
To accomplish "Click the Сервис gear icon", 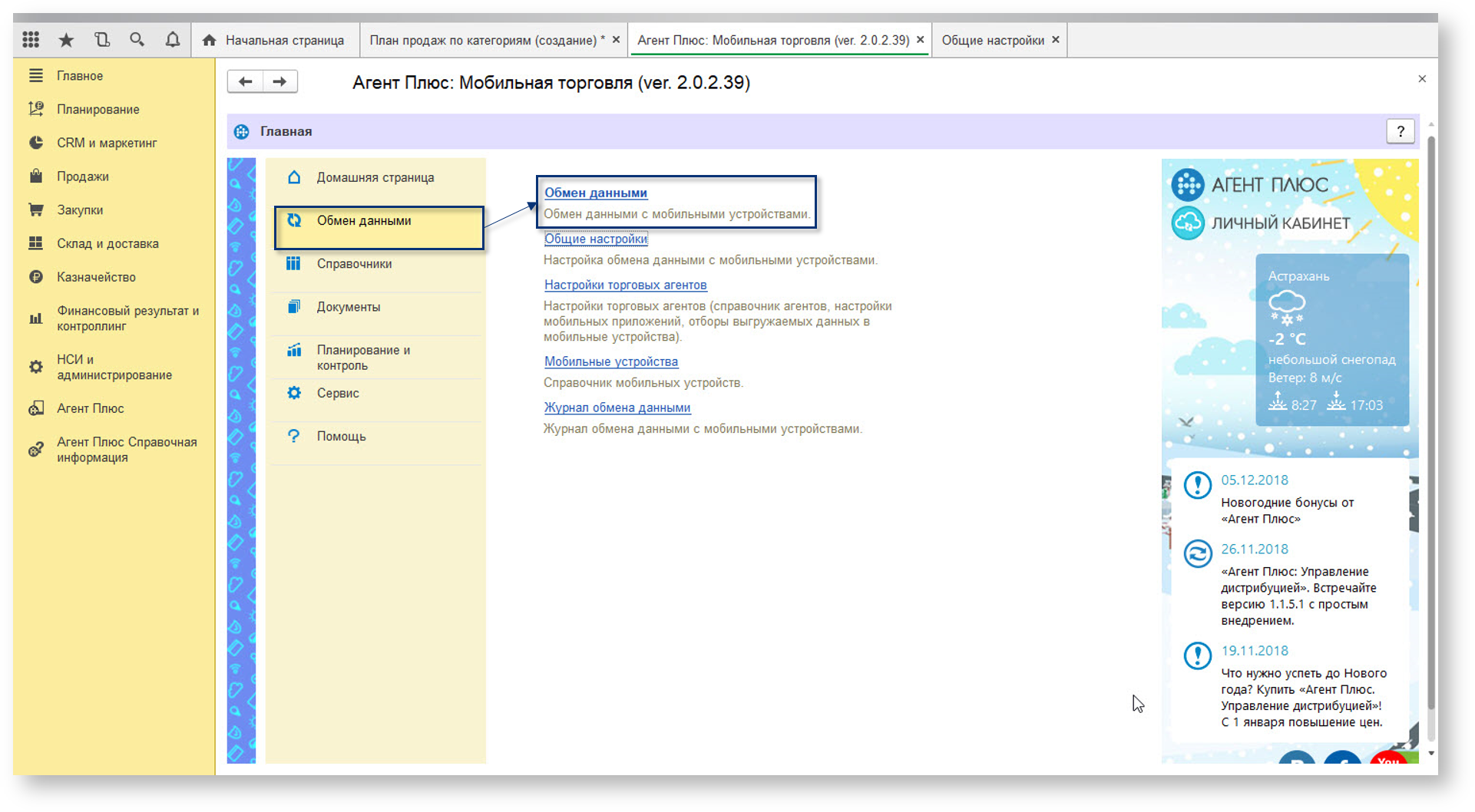I will click(293, 393).
